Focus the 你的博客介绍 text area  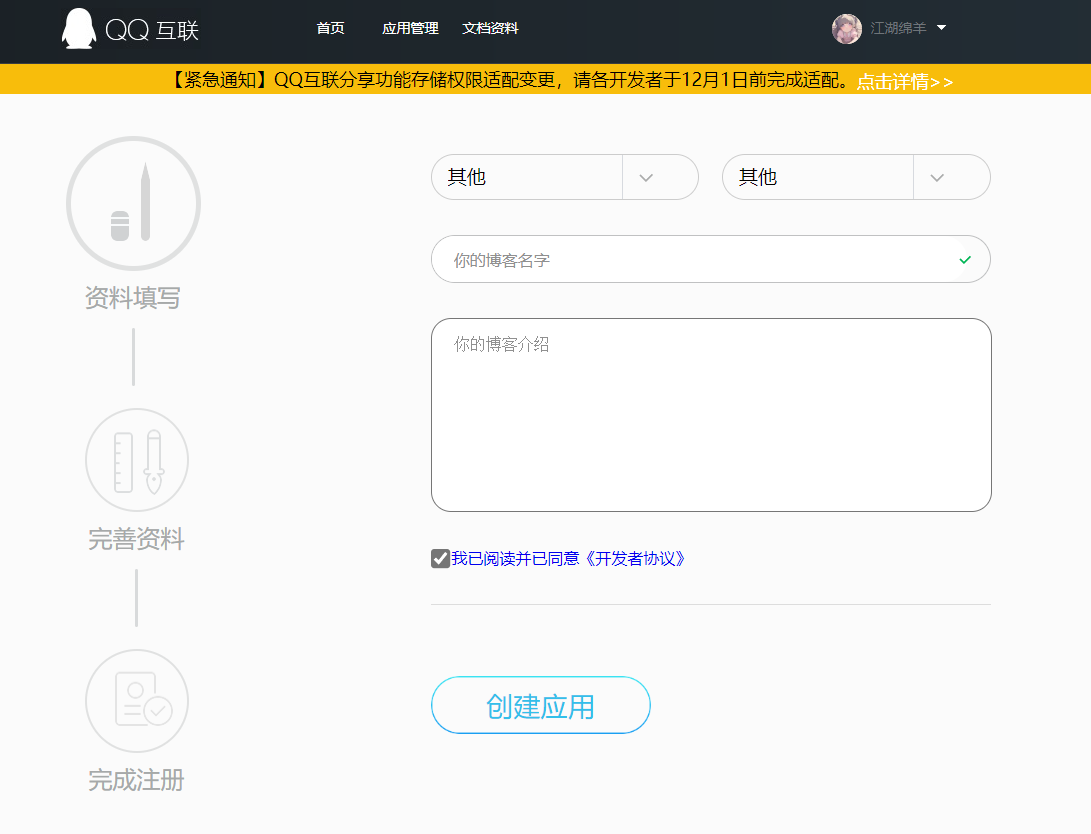(710, 415)
